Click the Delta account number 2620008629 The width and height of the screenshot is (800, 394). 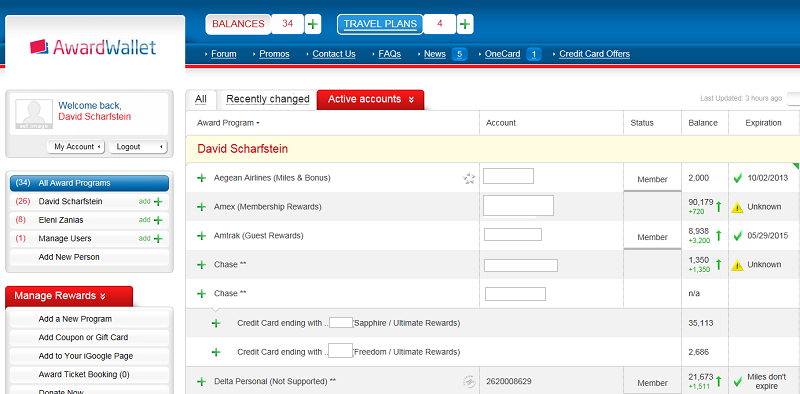(x=508, y=381)
